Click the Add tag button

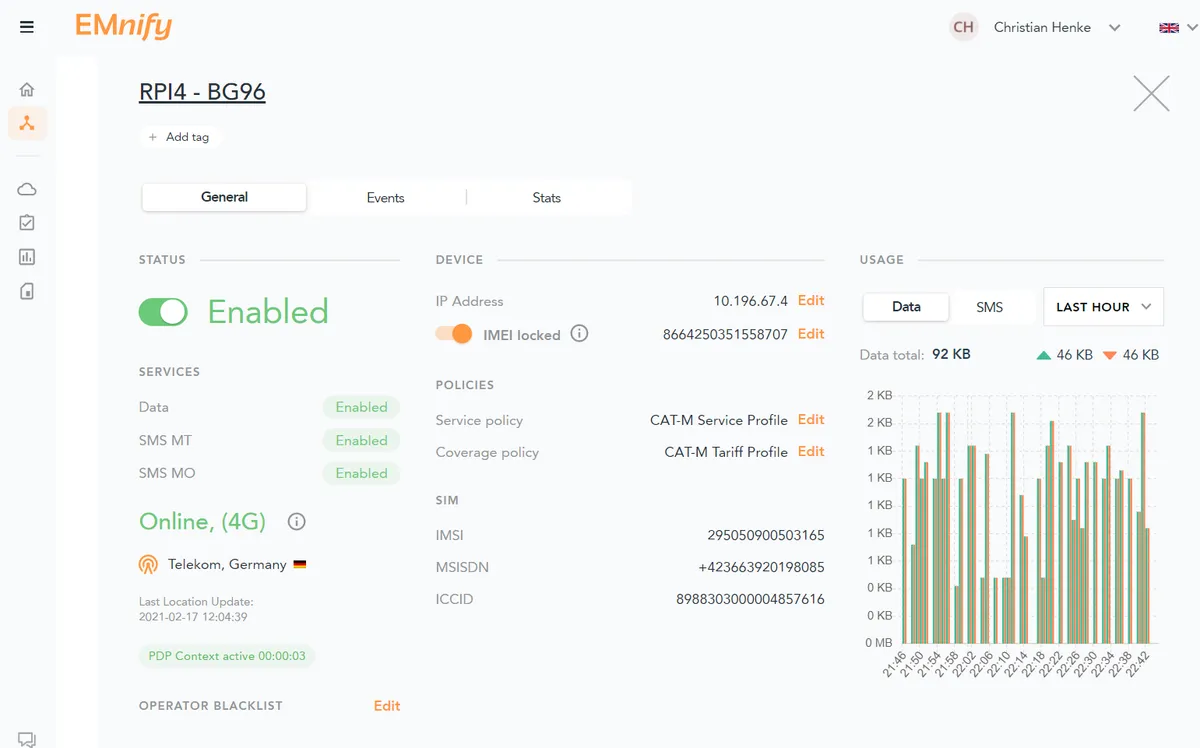[x=179, y=137]
